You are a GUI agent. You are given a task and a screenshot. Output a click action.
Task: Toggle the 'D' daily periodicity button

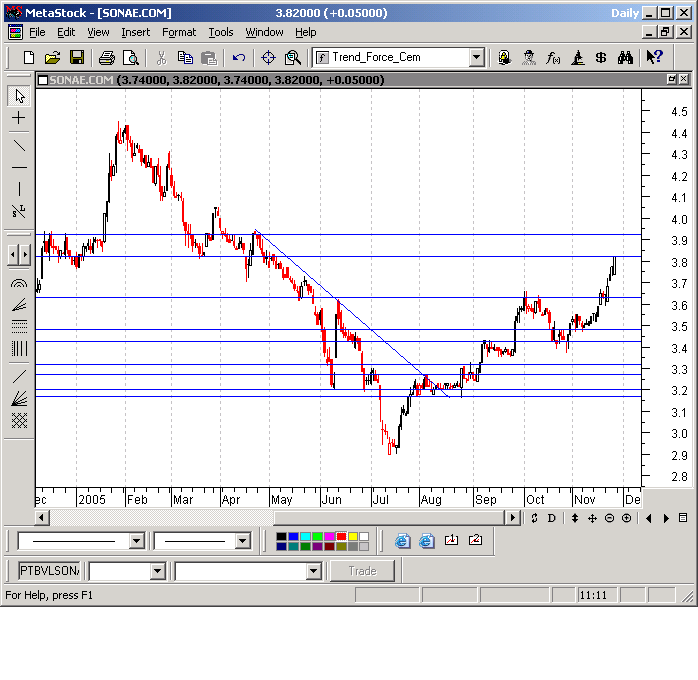(x=551, y=518)
